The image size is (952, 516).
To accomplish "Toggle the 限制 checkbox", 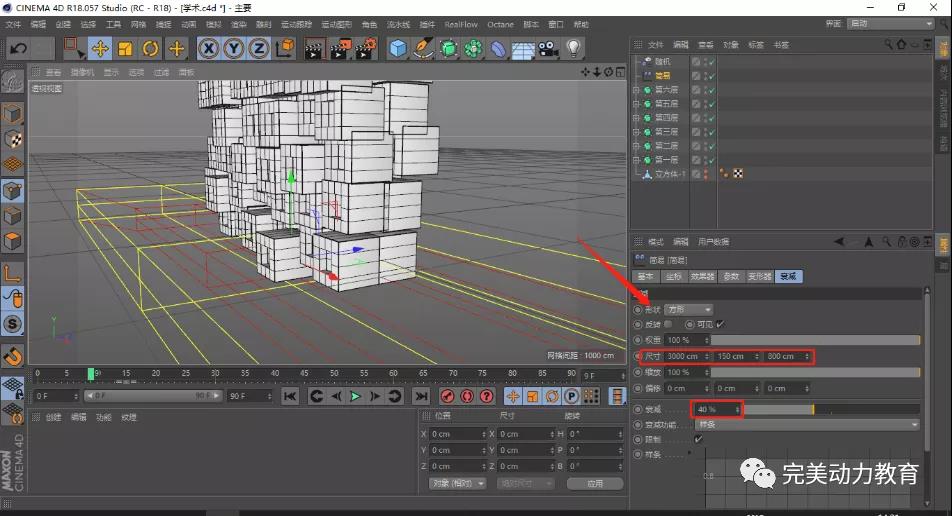I will pos(698,439).
